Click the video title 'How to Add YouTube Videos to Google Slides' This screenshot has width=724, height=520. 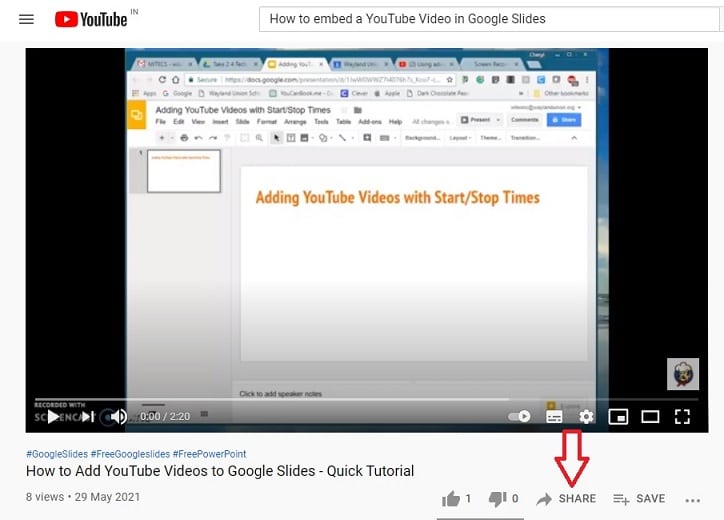pyautogui.click(x=220, y=471)
